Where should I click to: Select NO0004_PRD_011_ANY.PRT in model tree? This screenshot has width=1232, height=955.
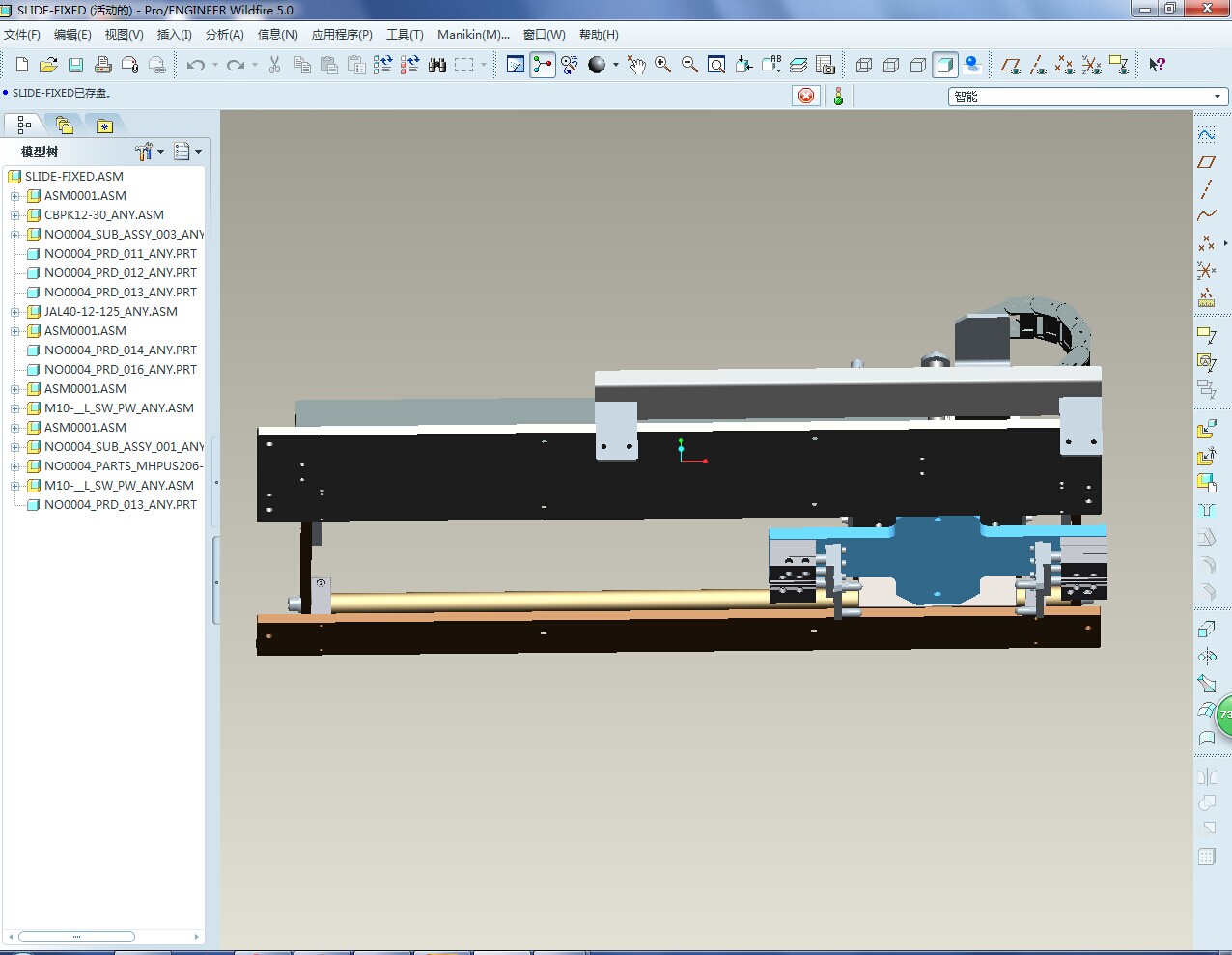click(121, 254)
